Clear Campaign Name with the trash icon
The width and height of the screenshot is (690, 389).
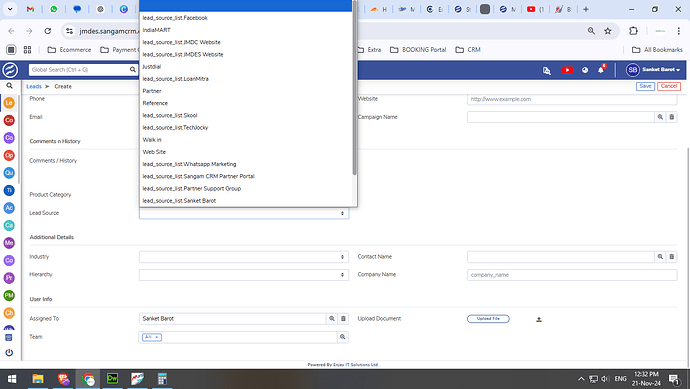pos(672,117)
